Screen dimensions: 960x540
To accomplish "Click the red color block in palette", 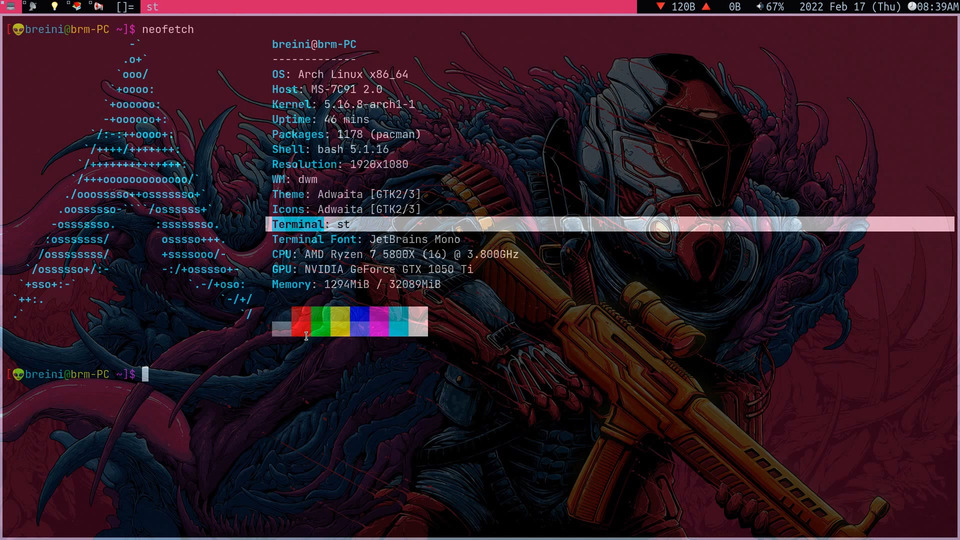I will (x=301, y=321).
